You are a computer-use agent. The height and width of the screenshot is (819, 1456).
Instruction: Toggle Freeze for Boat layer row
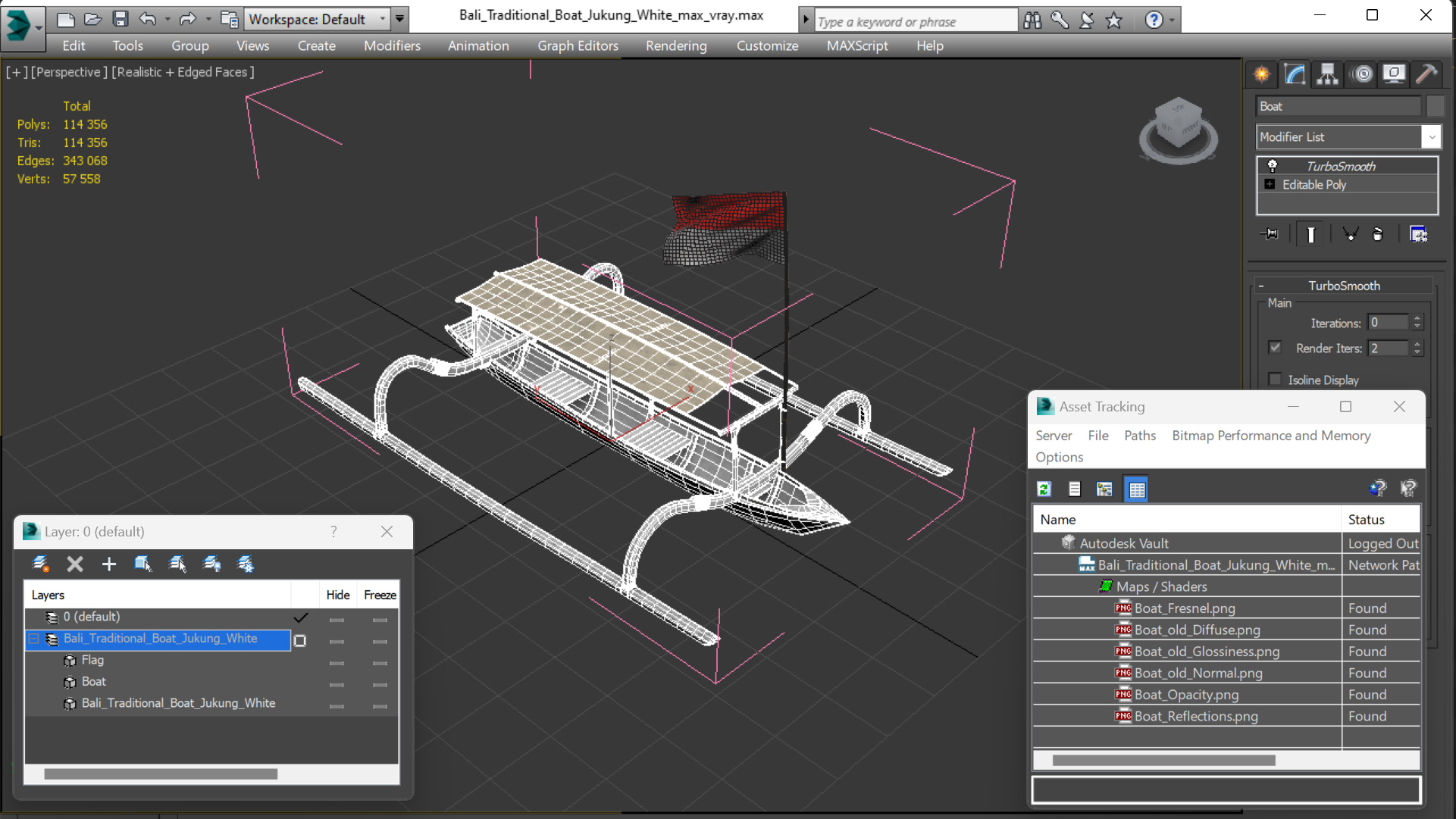[380, 685]
